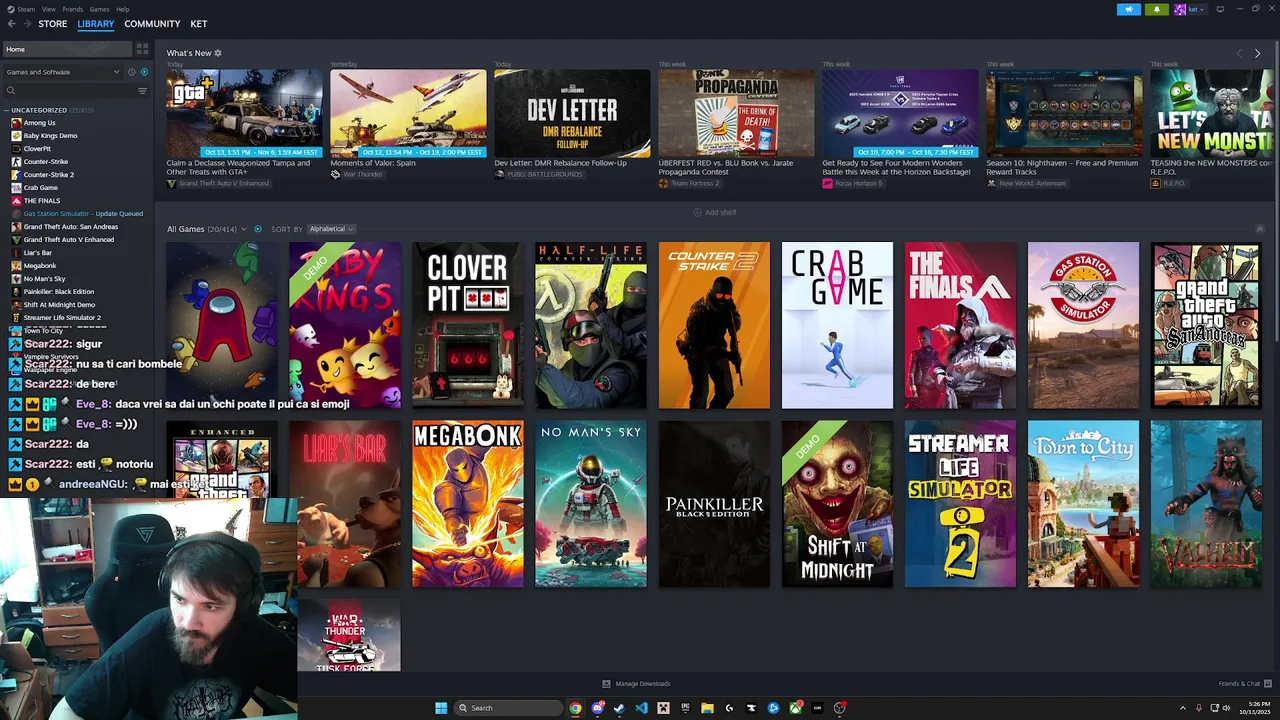Open the Help menu
Screen dimensions: 1280x720
tap(122, 9)
